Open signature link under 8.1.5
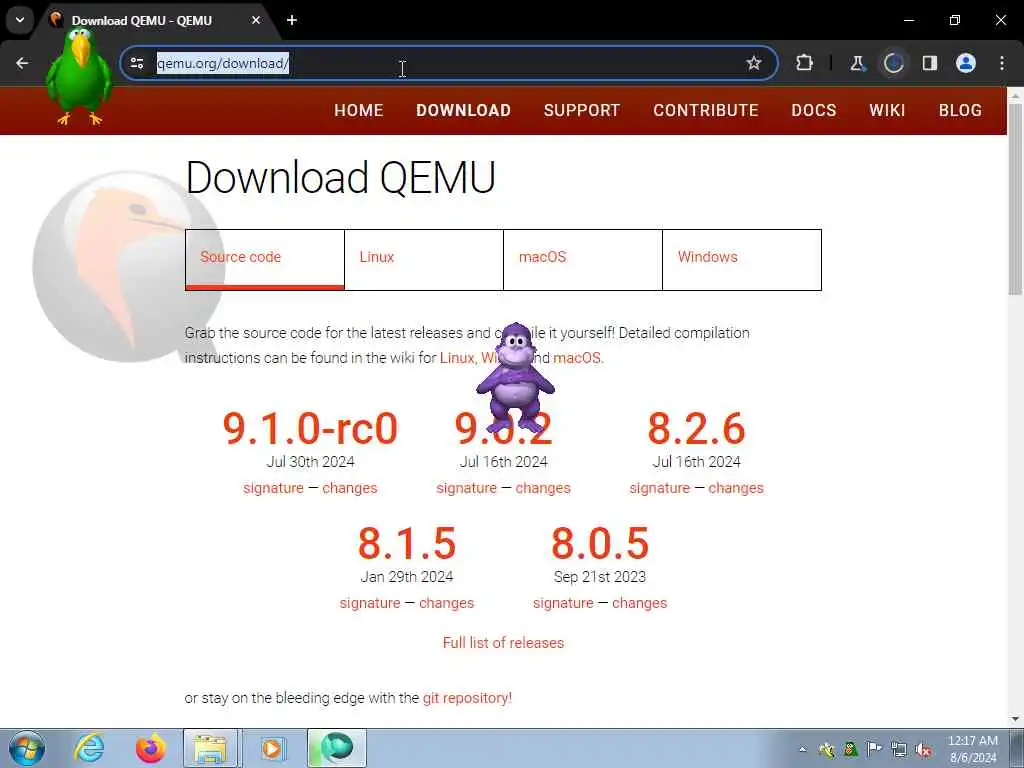 (370, 603)
